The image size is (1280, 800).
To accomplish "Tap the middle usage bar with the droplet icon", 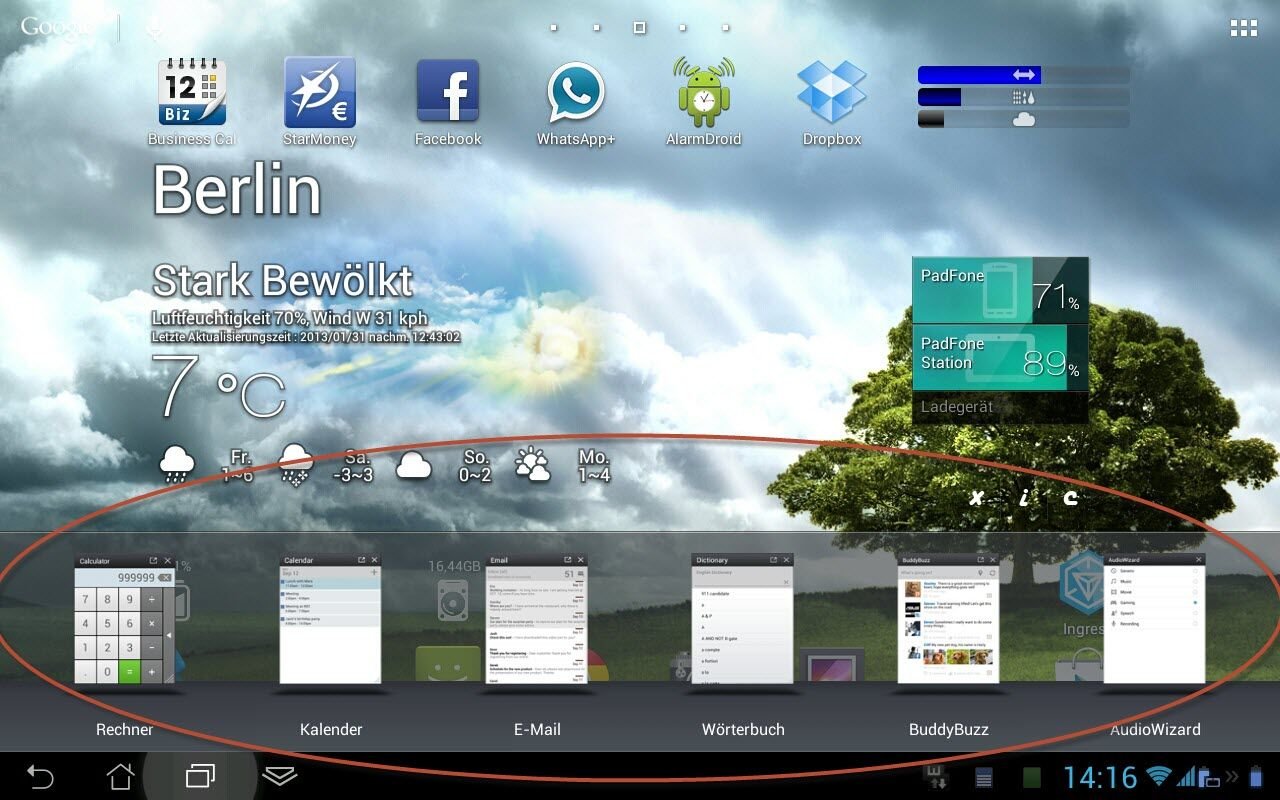I will (1024, 97).
